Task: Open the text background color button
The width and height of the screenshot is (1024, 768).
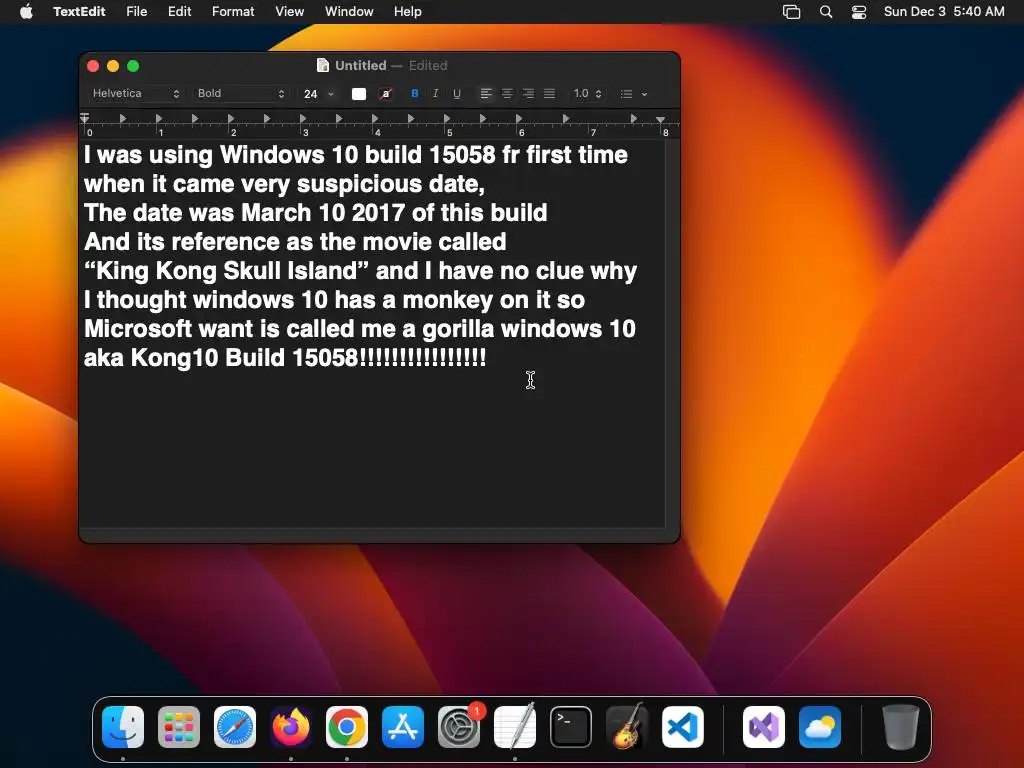Action: click(386, 93)
